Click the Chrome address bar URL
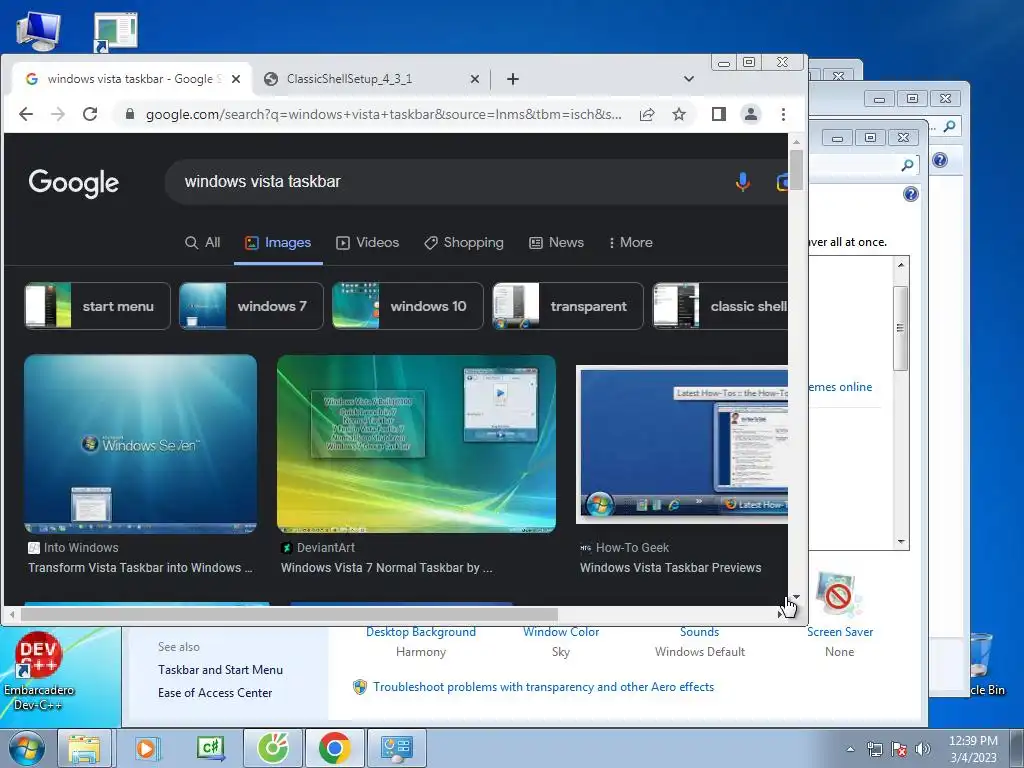This screenshot has width=1024, height=768. pos(383,114)
